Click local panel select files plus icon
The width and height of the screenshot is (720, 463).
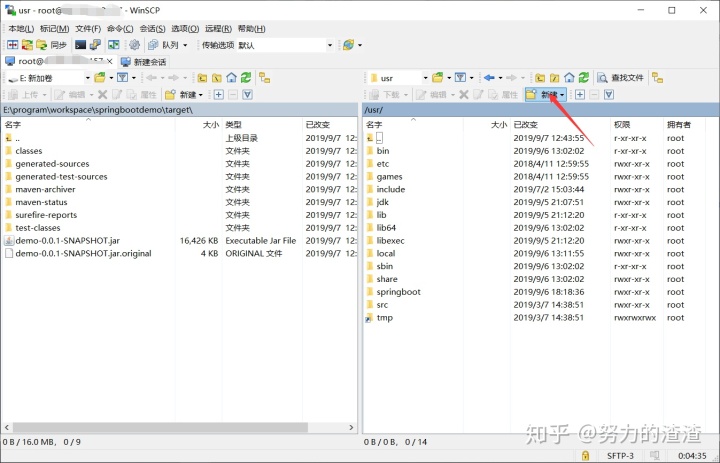click(219, 95)
